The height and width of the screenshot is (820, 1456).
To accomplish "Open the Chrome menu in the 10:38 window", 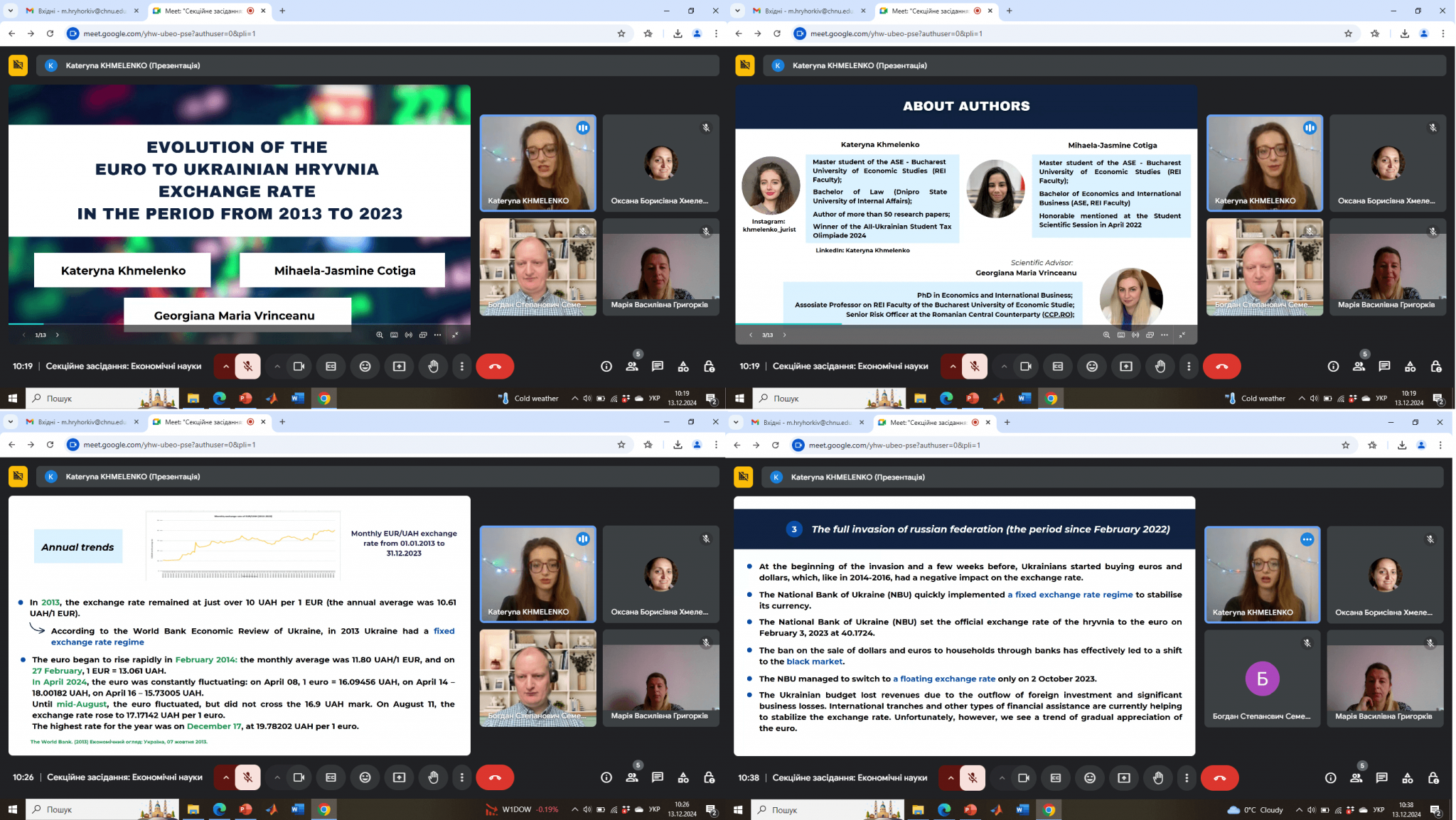I will tap(1440, 445).
